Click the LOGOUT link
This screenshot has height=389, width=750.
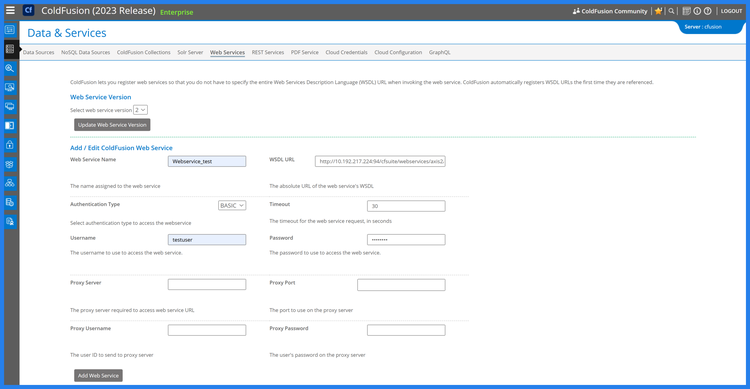[731, 11]
